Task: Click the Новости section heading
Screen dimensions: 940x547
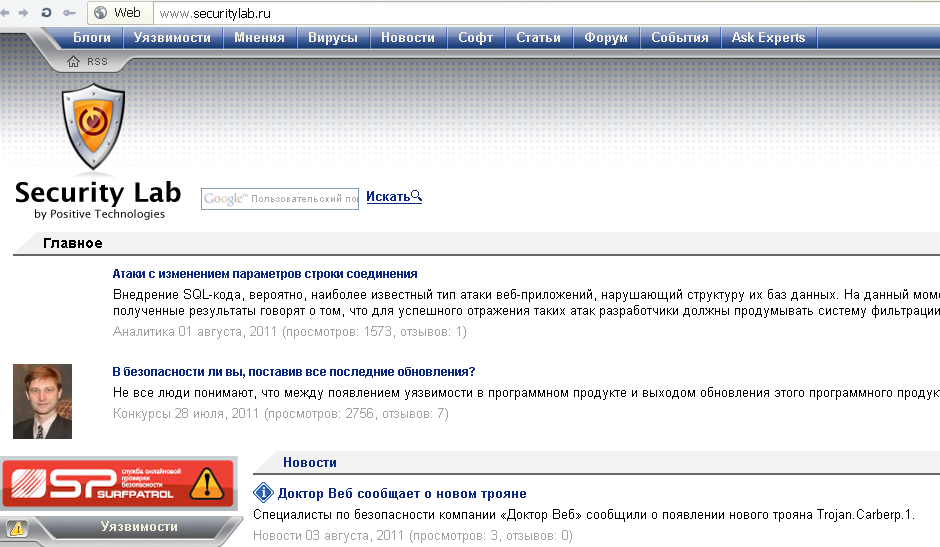Action: point(310,462)
